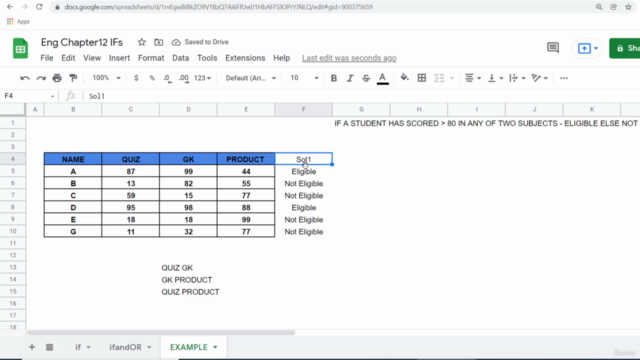This screenshot has width=640, height=360.
Task: Format as percent icon
Action: tap(152, 78)
